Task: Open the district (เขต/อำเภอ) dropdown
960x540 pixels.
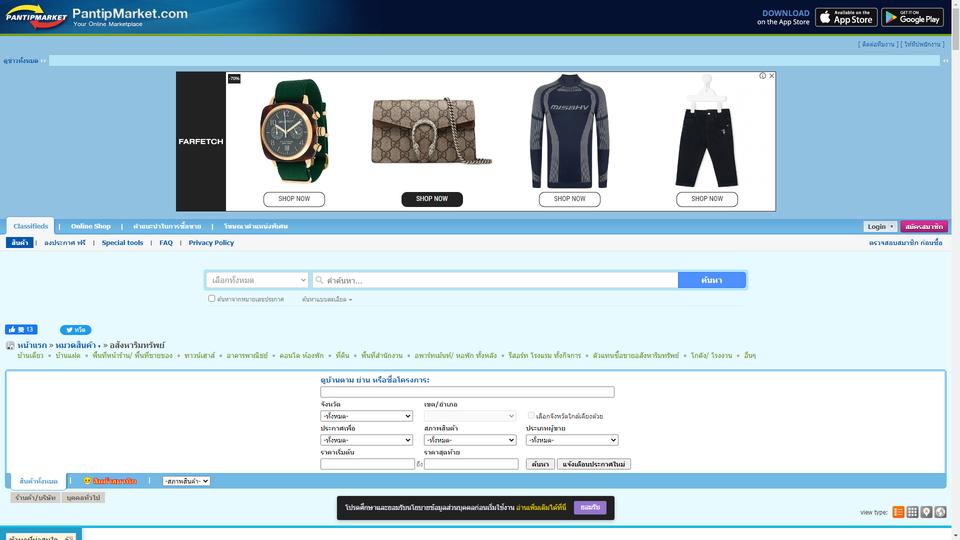Action: 470,416
